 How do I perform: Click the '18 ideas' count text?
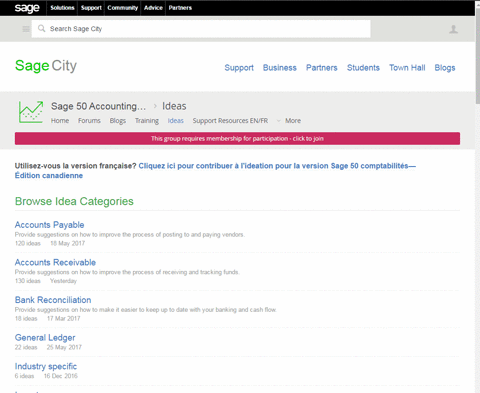[26, 318]
